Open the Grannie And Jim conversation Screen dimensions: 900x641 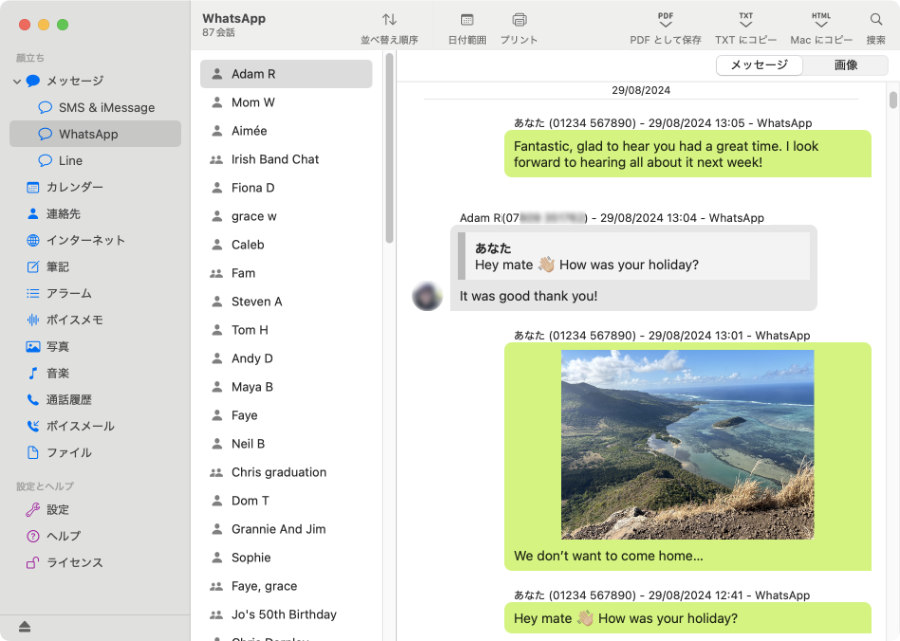(286, 529)
